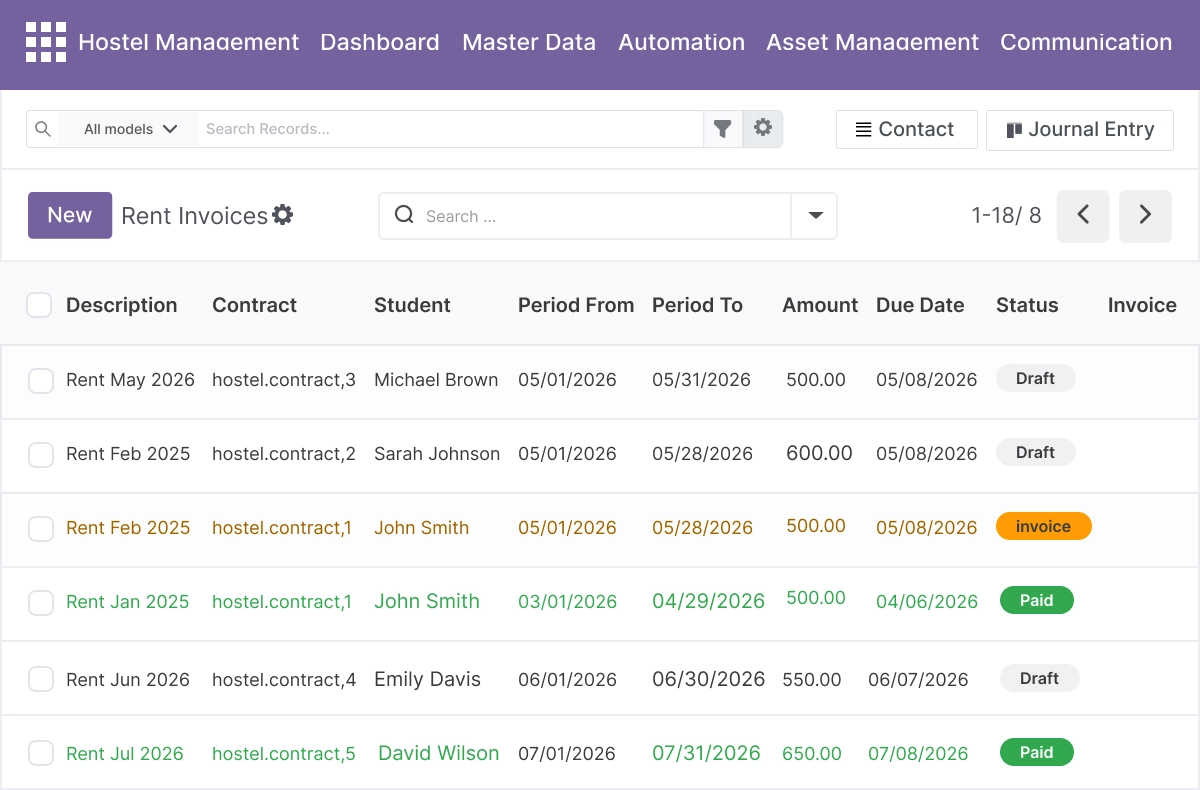Image resolution: width=1200 pixels, height=790 pixels.
Task: Click the magnifier icon in Search box
Action: [404, 215]
